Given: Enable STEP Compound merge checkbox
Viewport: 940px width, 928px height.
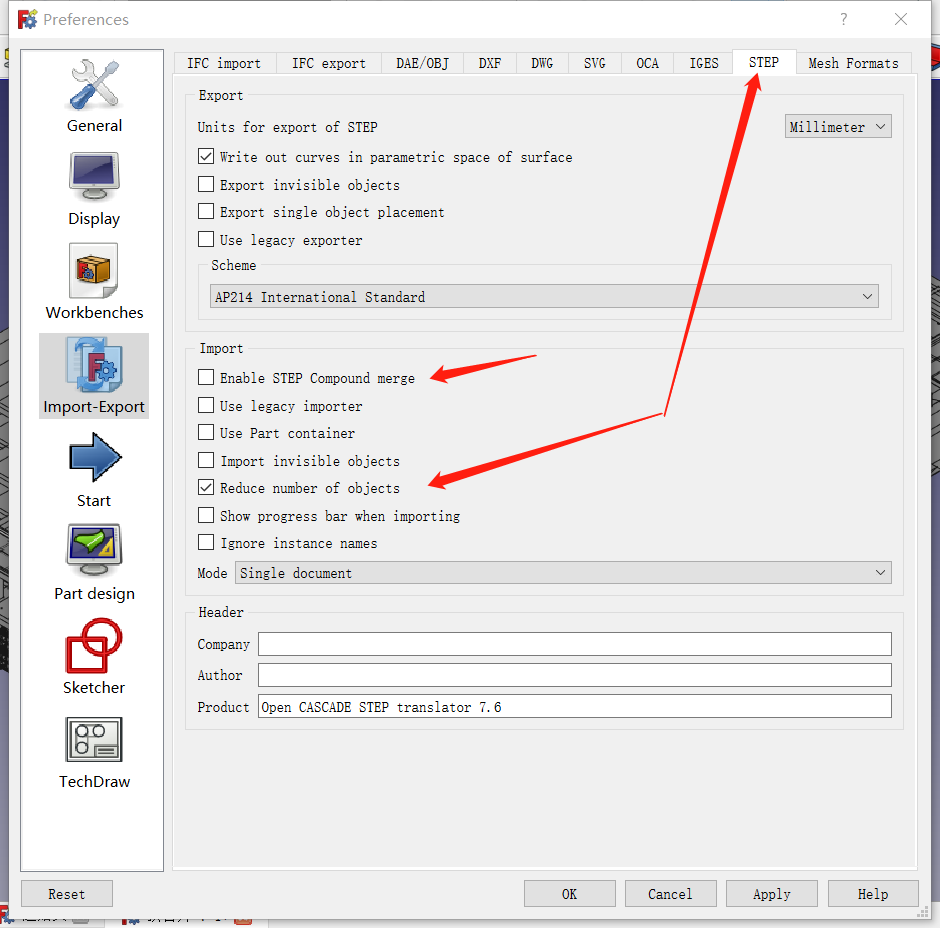Looking at the screenshot, I should 206,378.
